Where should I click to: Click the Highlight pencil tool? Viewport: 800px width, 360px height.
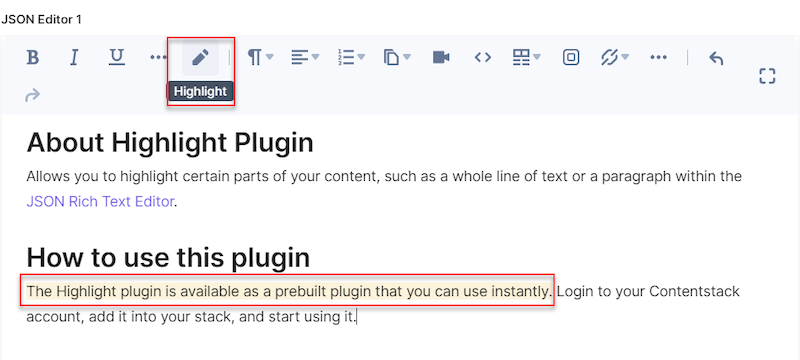[201, 58]
